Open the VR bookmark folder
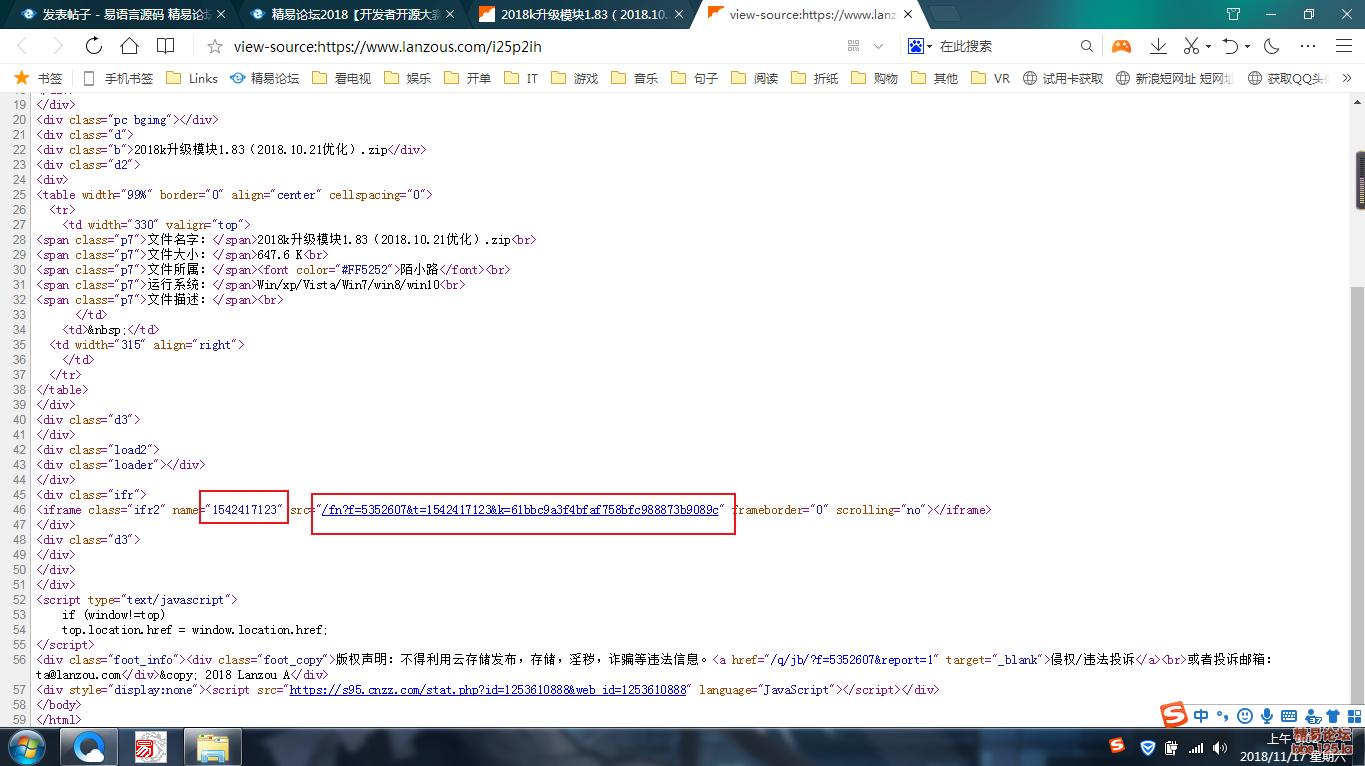1365x766 pixels. coord(990,78)
